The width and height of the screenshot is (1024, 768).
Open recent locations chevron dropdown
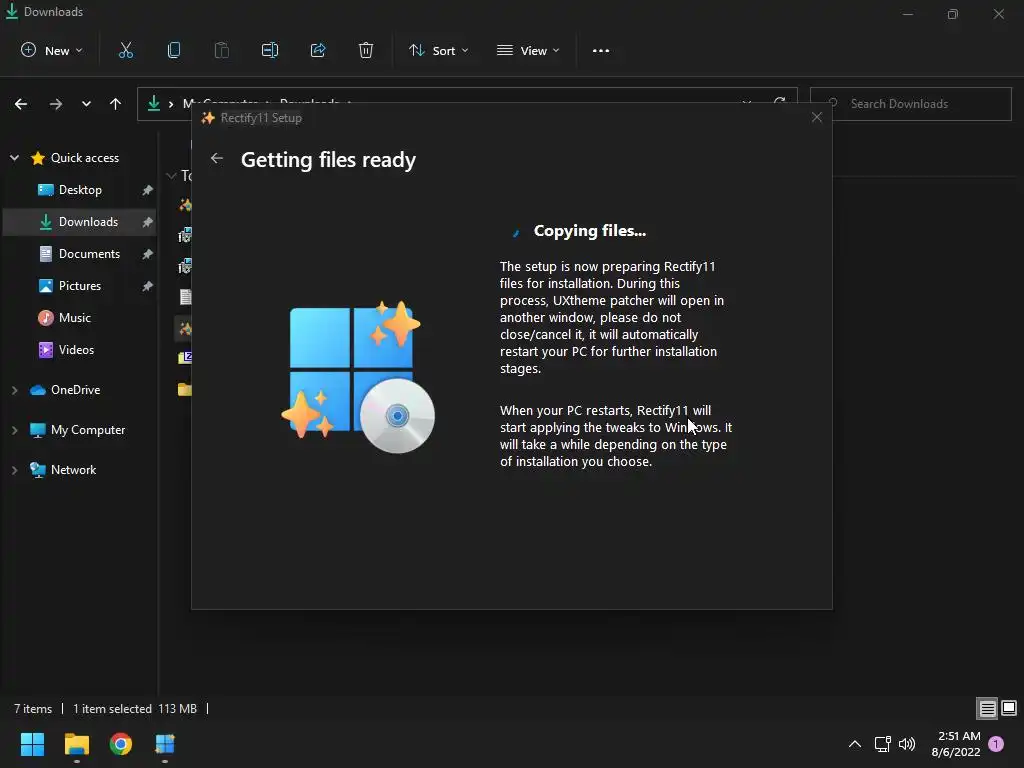86,104
